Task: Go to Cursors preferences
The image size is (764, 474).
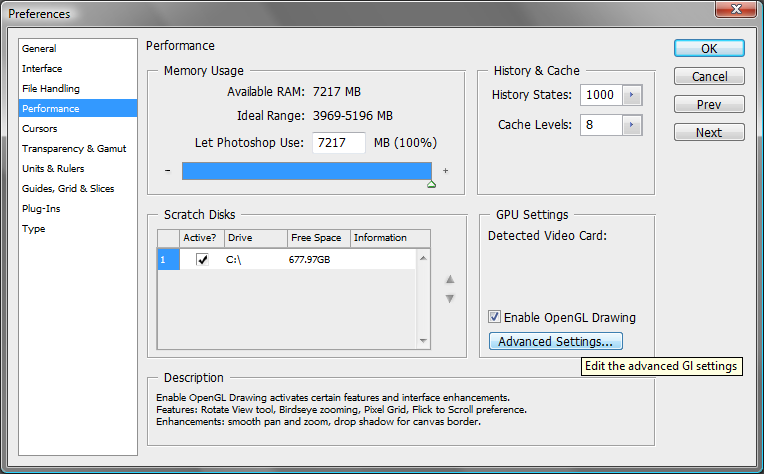Action: 78,129
